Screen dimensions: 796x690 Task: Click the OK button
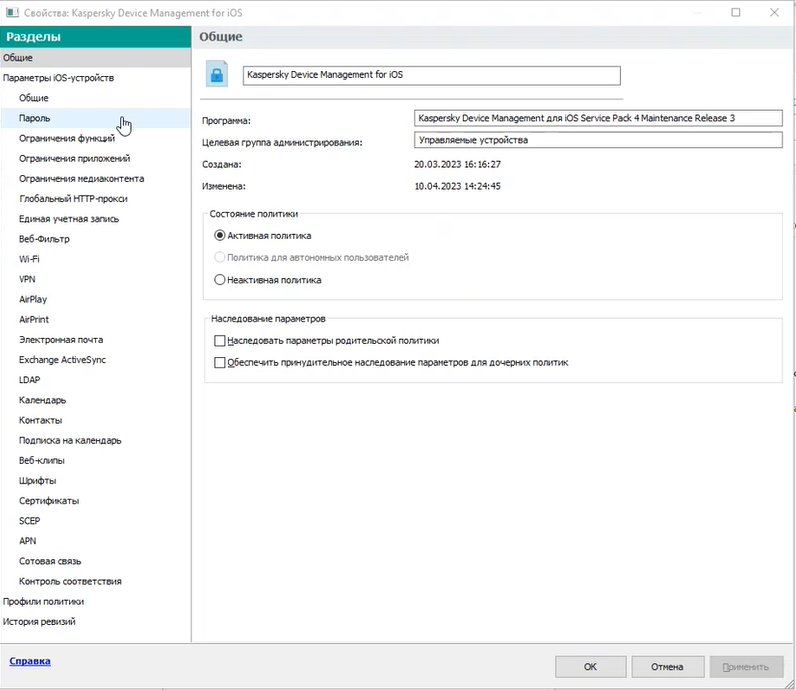click(590, 667)
